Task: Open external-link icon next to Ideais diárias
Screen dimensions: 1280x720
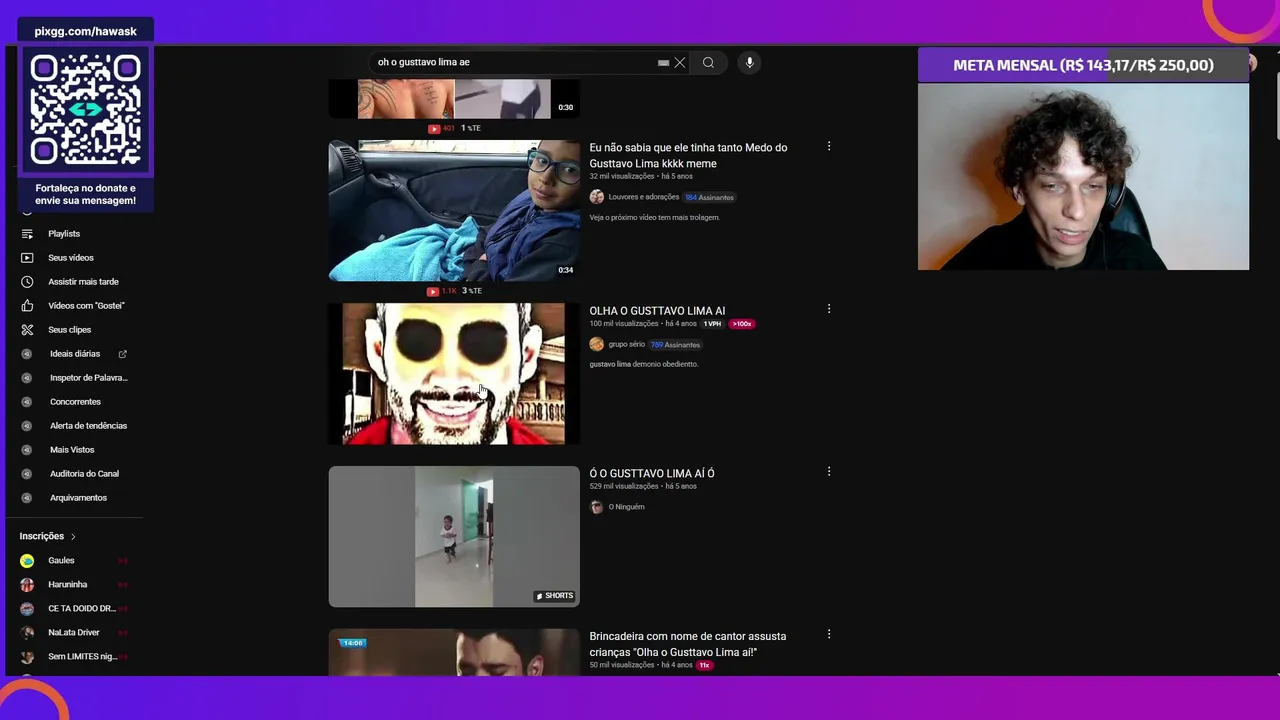Action: [x=123, y=354]
